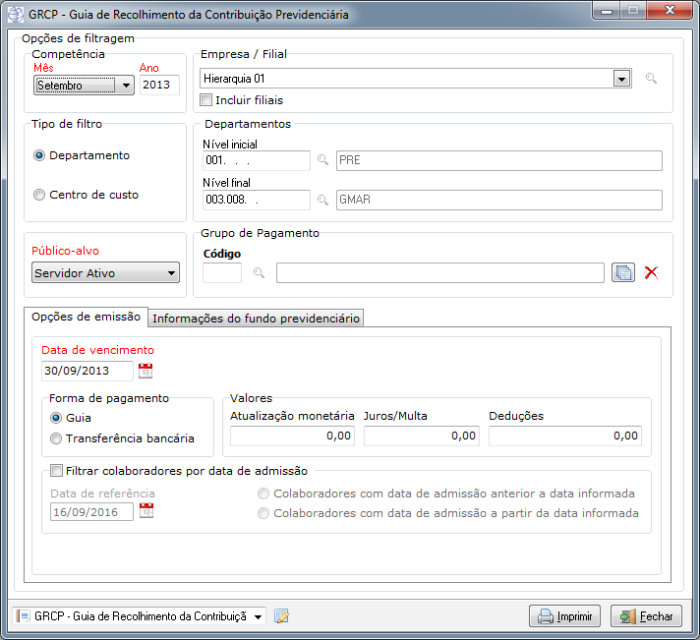Select the Opções de emissão tab
The height and width of the screenshot is (640, 700).
pos(87,317)
